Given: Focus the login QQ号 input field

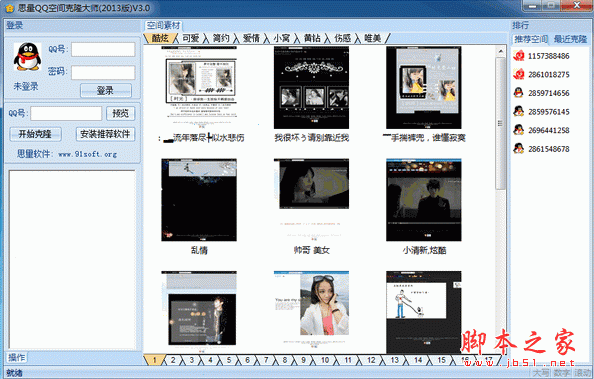Looking at the screenshot, I should click(x=103, y=49).
